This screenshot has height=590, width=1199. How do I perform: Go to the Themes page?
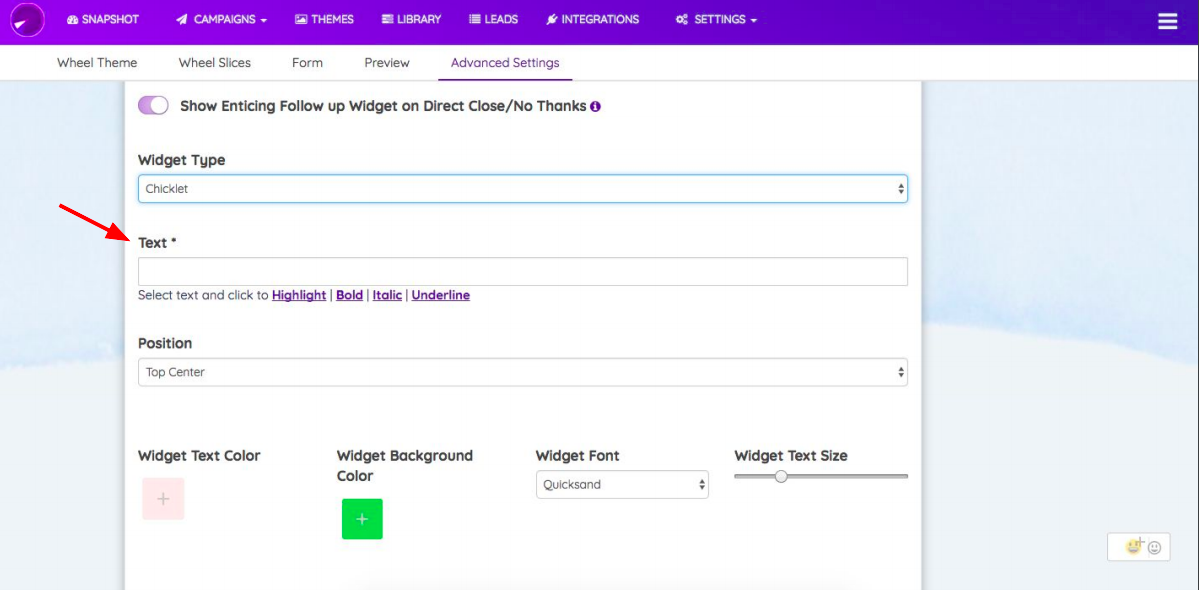click(x=324, y=20)
